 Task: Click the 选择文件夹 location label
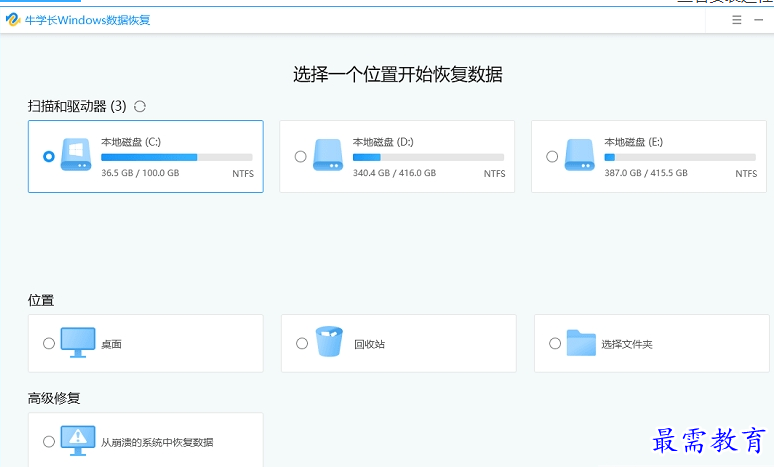627,344
